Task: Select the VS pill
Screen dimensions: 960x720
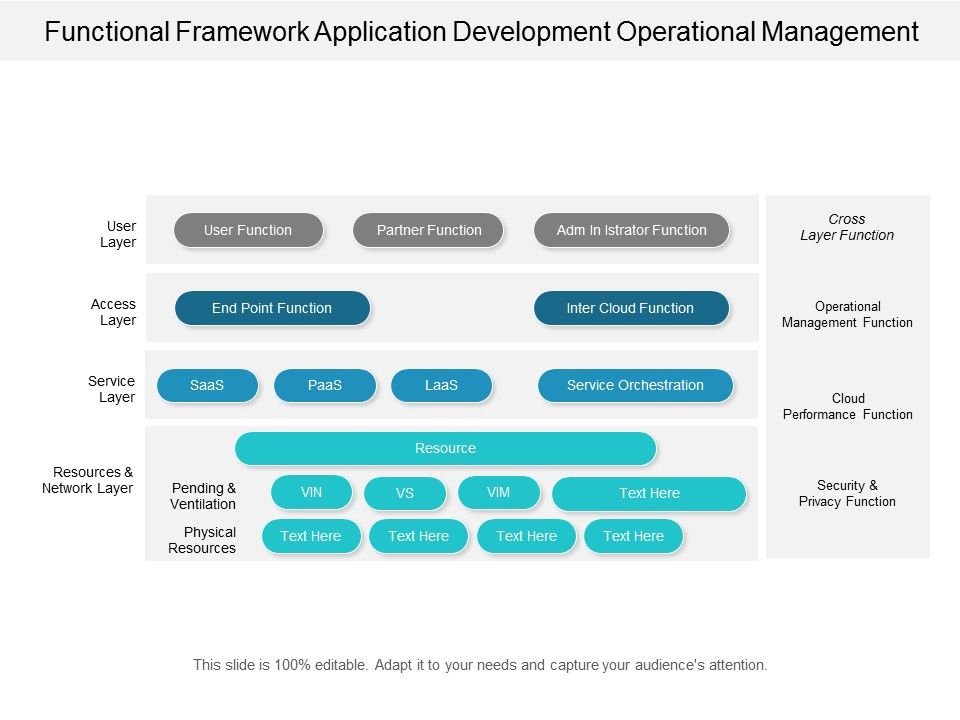Action: coord(405,493)
